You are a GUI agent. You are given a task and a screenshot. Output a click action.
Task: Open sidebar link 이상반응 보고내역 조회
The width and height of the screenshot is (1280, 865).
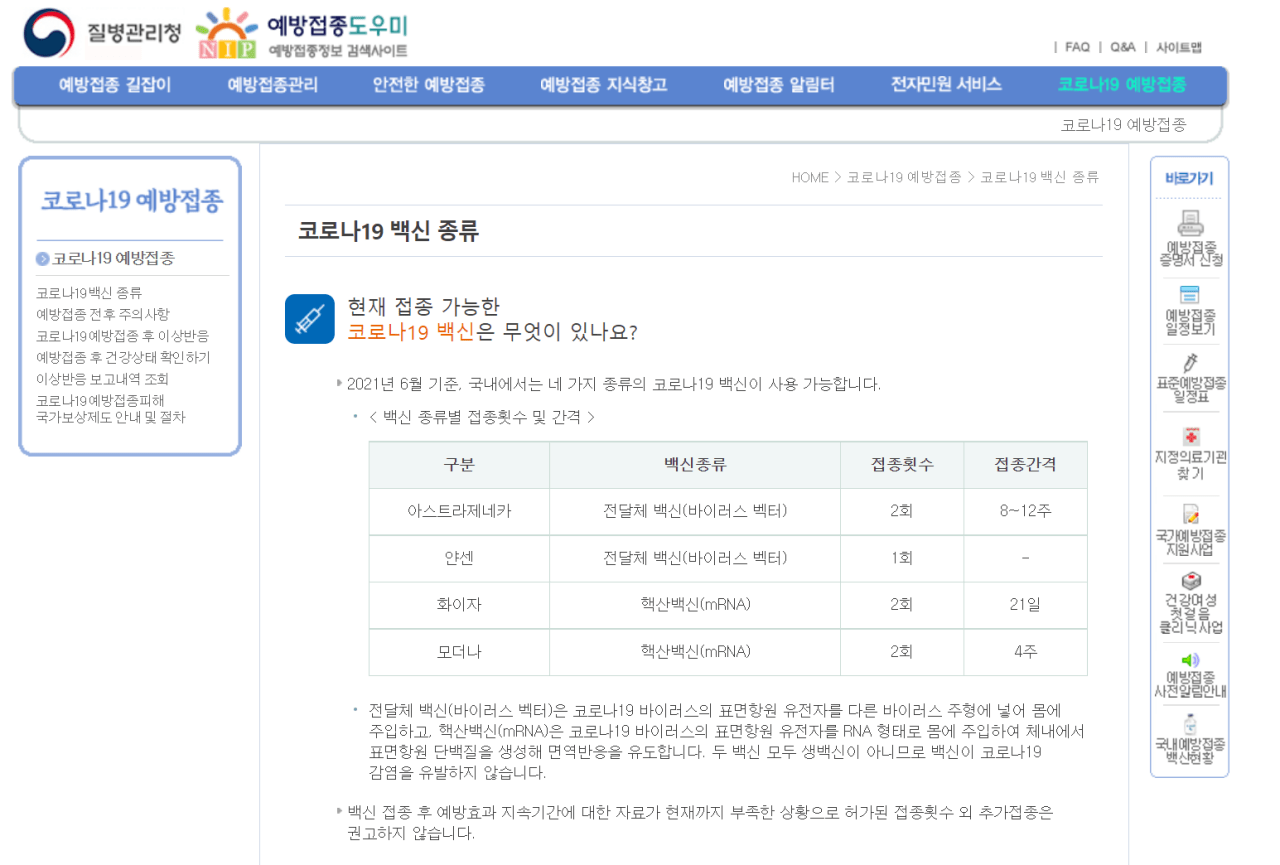[x=103, y=379]
